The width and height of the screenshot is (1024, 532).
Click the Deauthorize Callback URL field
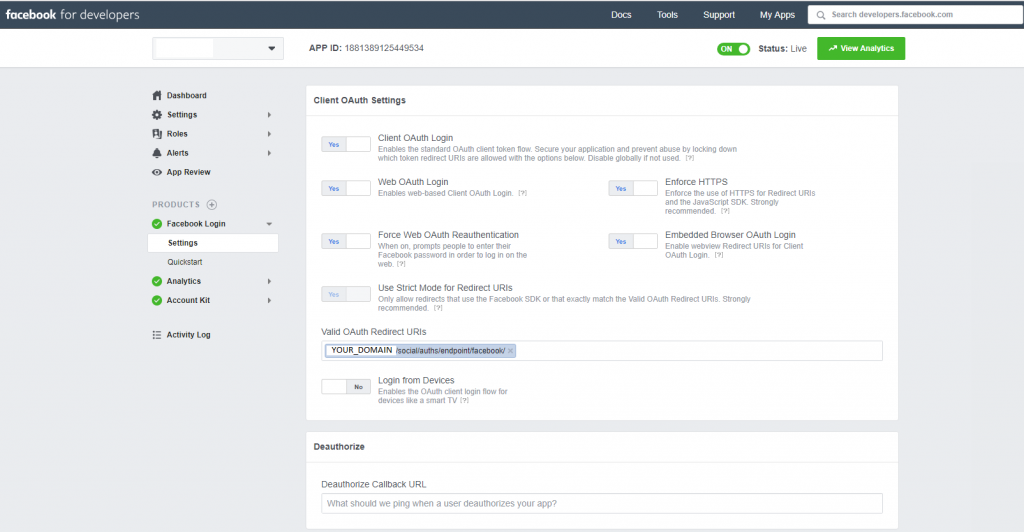point(601,503)
